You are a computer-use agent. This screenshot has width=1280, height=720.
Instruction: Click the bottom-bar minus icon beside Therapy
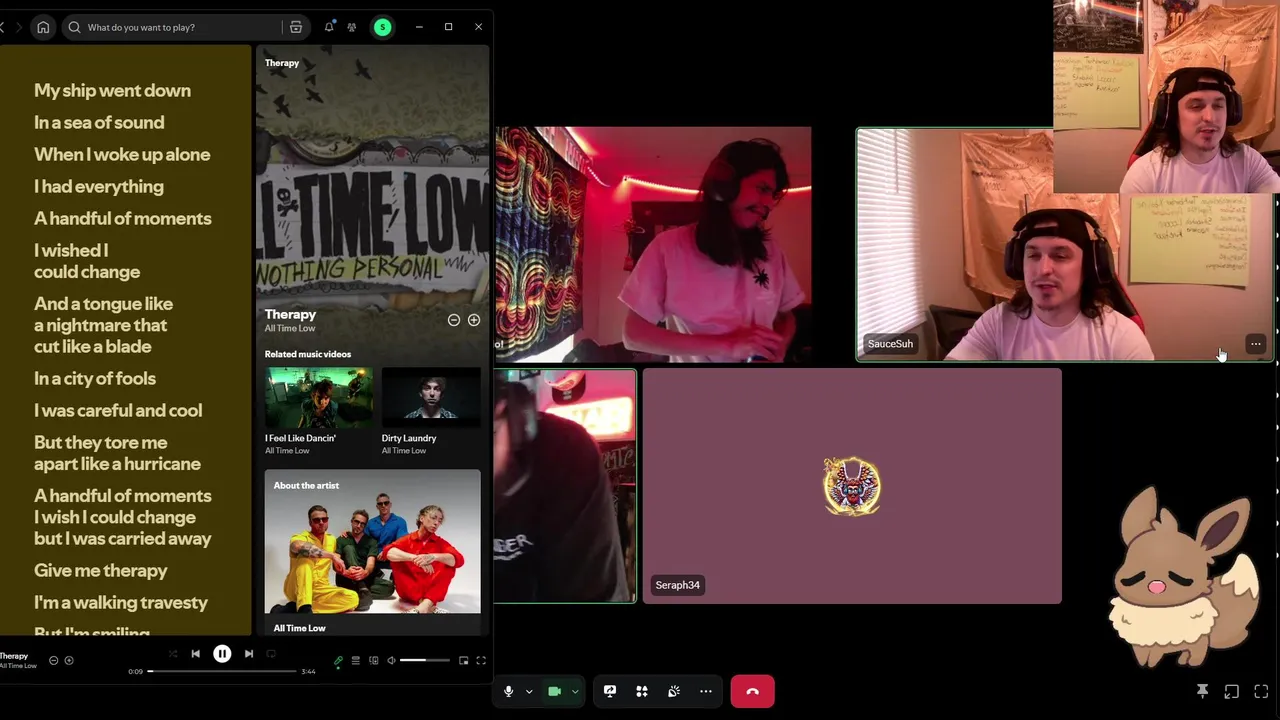54,660
